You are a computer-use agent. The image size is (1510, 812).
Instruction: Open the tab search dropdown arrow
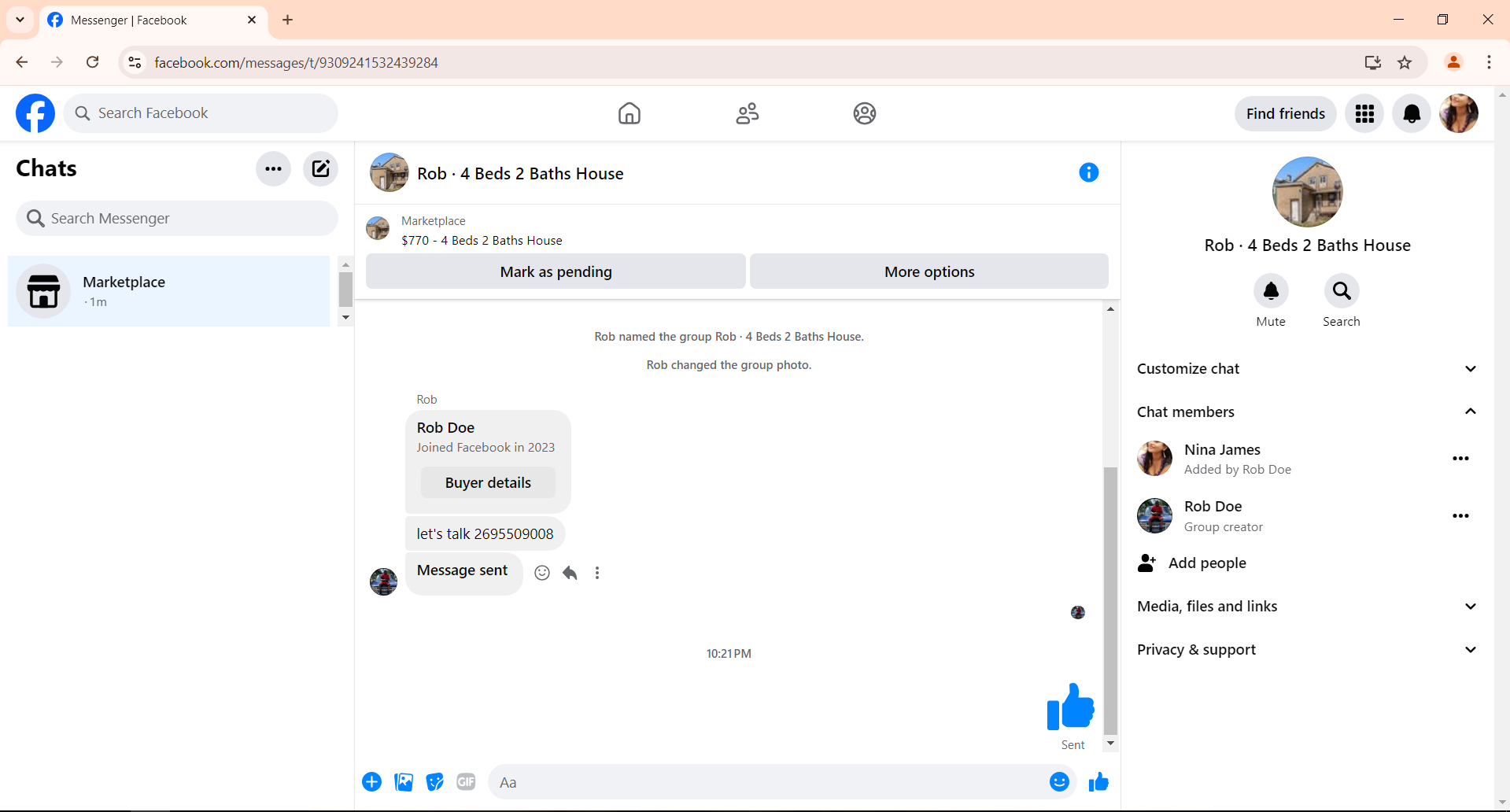(20, 20)
